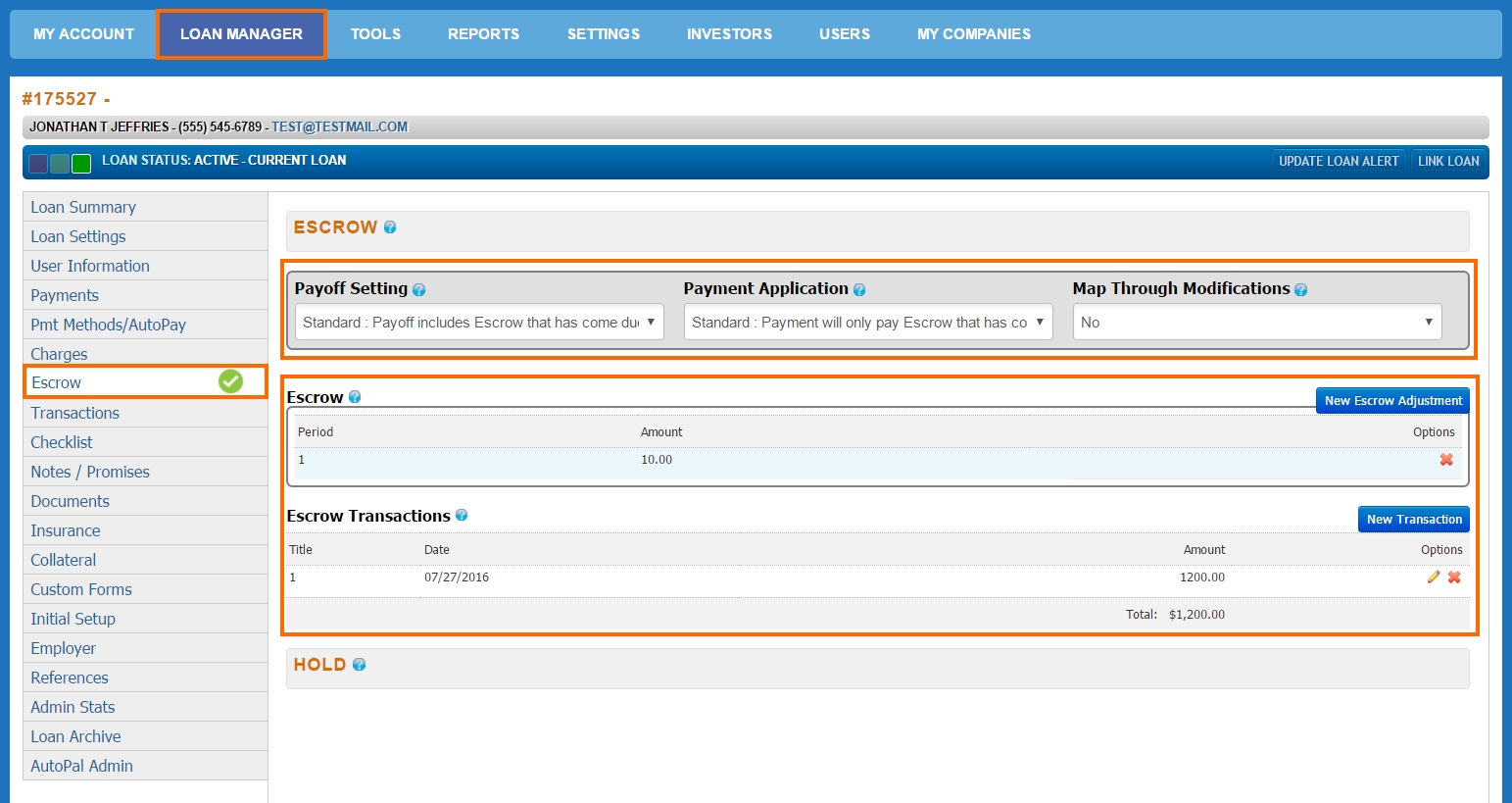The width and height of the screenshot is (1512, 803).
Task: Open Insurance in sidebar
Action: (x=145, y=530)
